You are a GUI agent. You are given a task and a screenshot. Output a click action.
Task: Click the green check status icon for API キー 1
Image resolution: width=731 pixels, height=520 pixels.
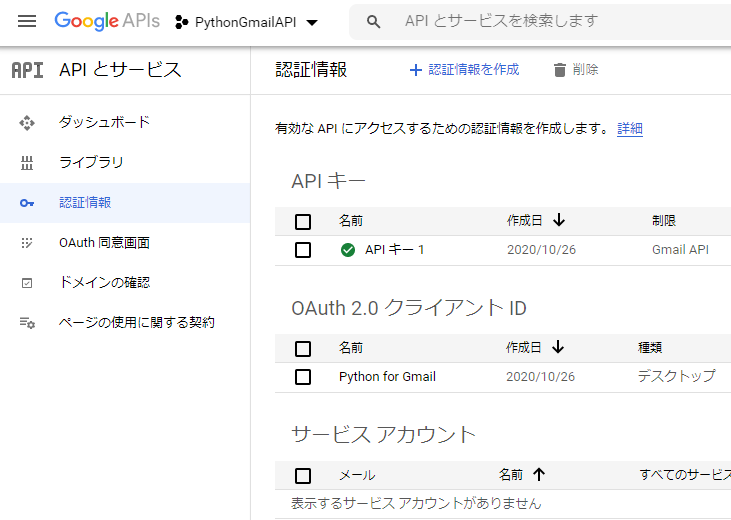click(x=348, y=250)
